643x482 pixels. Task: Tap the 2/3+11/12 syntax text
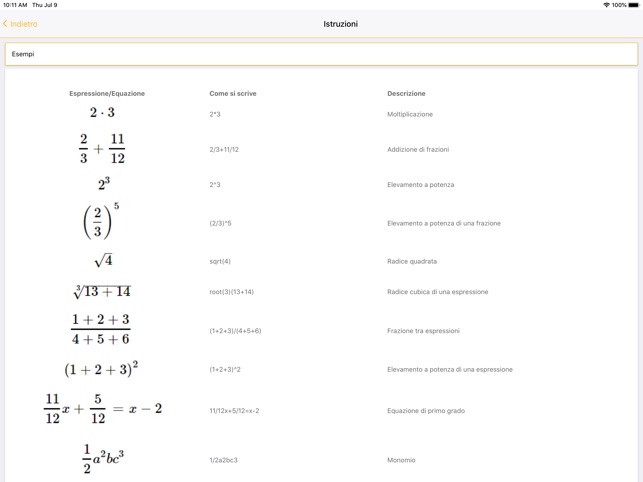tap(224, 149)
